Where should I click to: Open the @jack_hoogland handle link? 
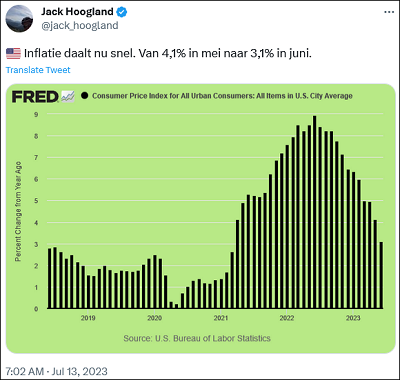pyautogui.click(x=80, y=26)
